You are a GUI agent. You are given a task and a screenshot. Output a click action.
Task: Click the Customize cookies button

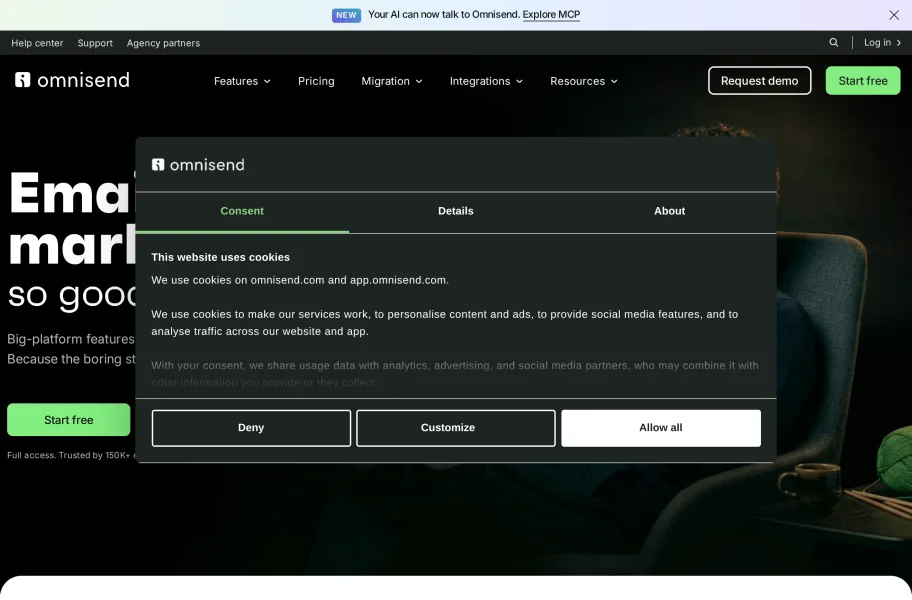click(456, 428)
